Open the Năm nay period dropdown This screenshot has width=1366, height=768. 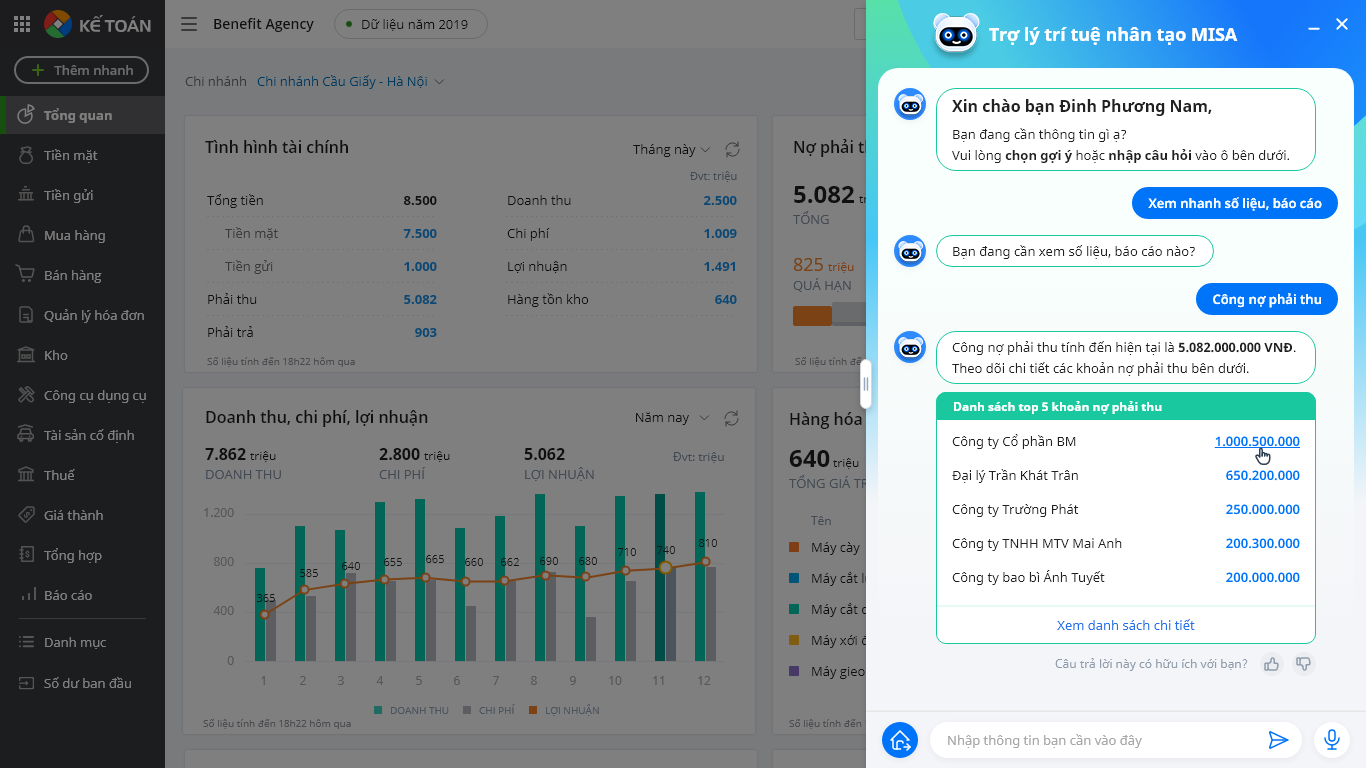(672, 418)
